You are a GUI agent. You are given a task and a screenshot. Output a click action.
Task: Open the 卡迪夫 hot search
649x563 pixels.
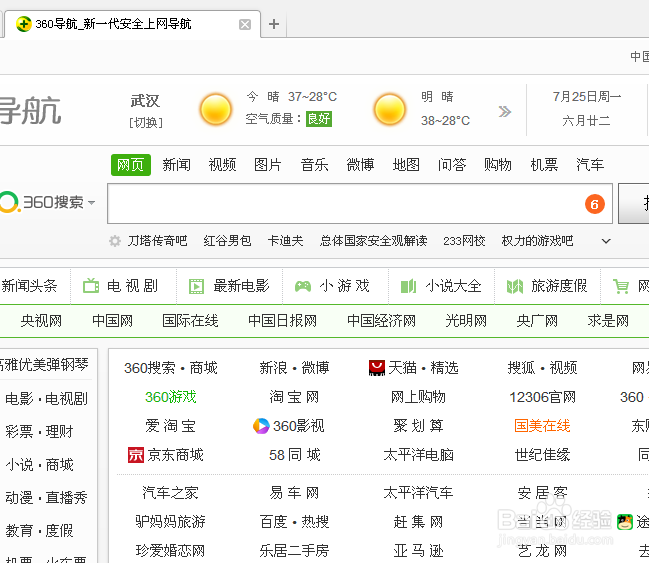click(285, 241)
